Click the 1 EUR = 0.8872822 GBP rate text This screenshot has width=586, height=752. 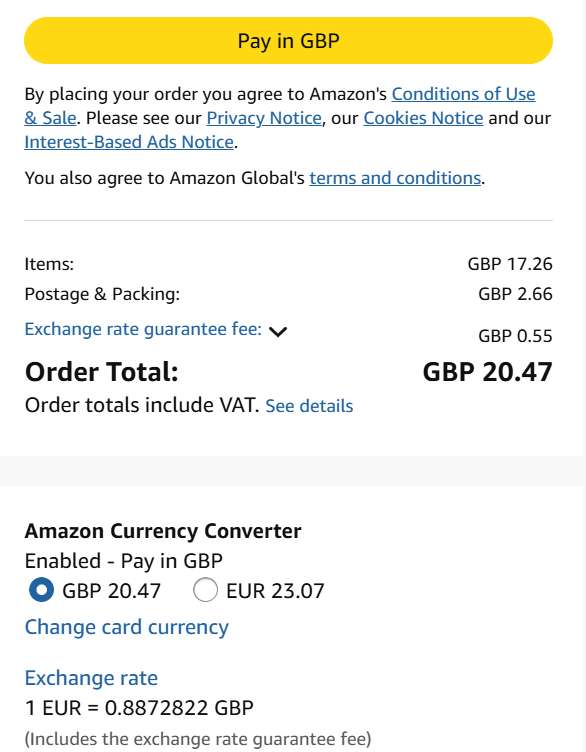(x=139, y=708)
